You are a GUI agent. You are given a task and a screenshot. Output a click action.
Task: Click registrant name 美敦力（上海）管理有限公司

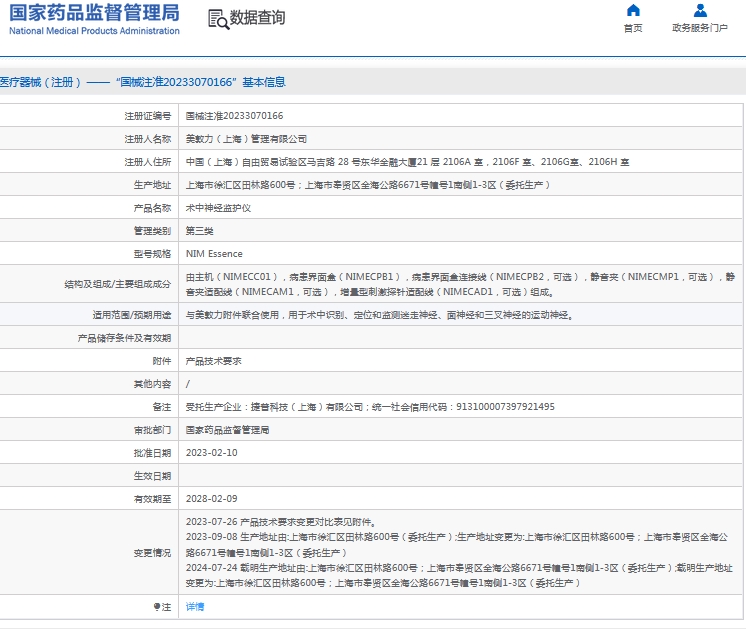(246, 139)
